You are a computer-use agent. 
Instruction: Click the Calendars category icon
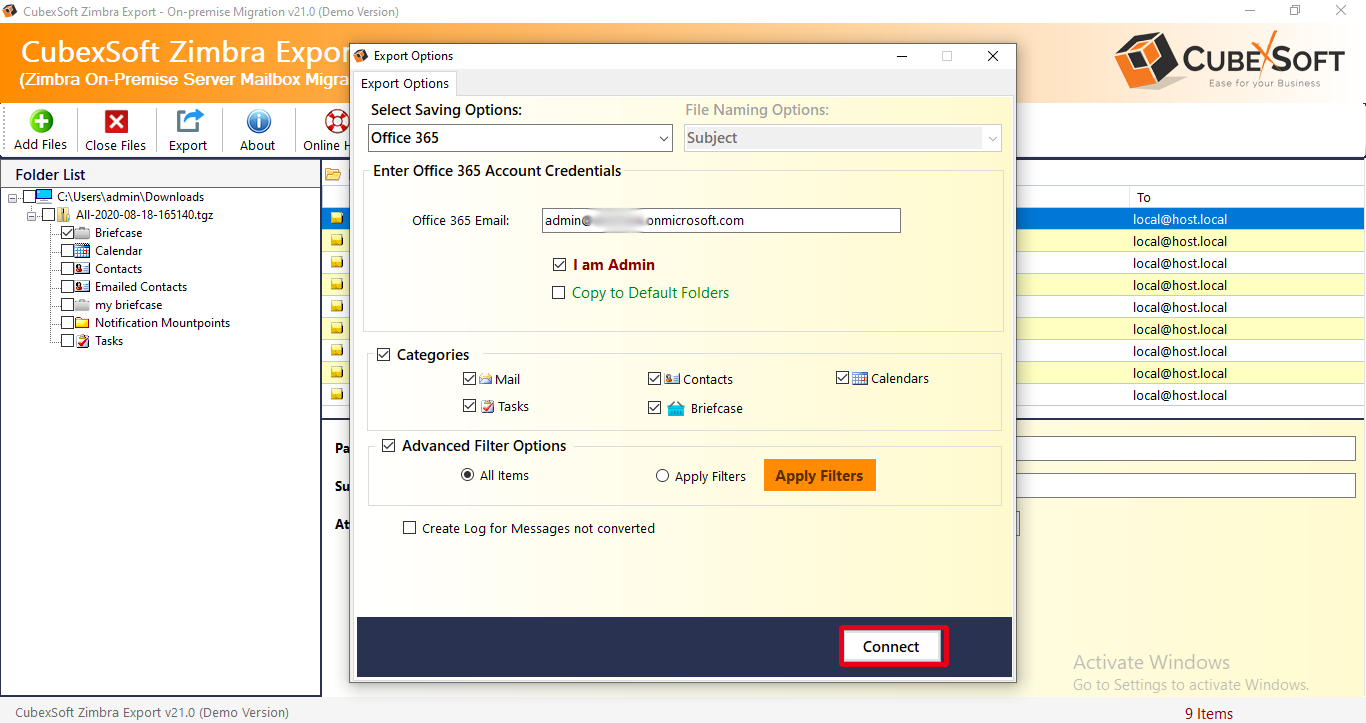pos(860,378)
